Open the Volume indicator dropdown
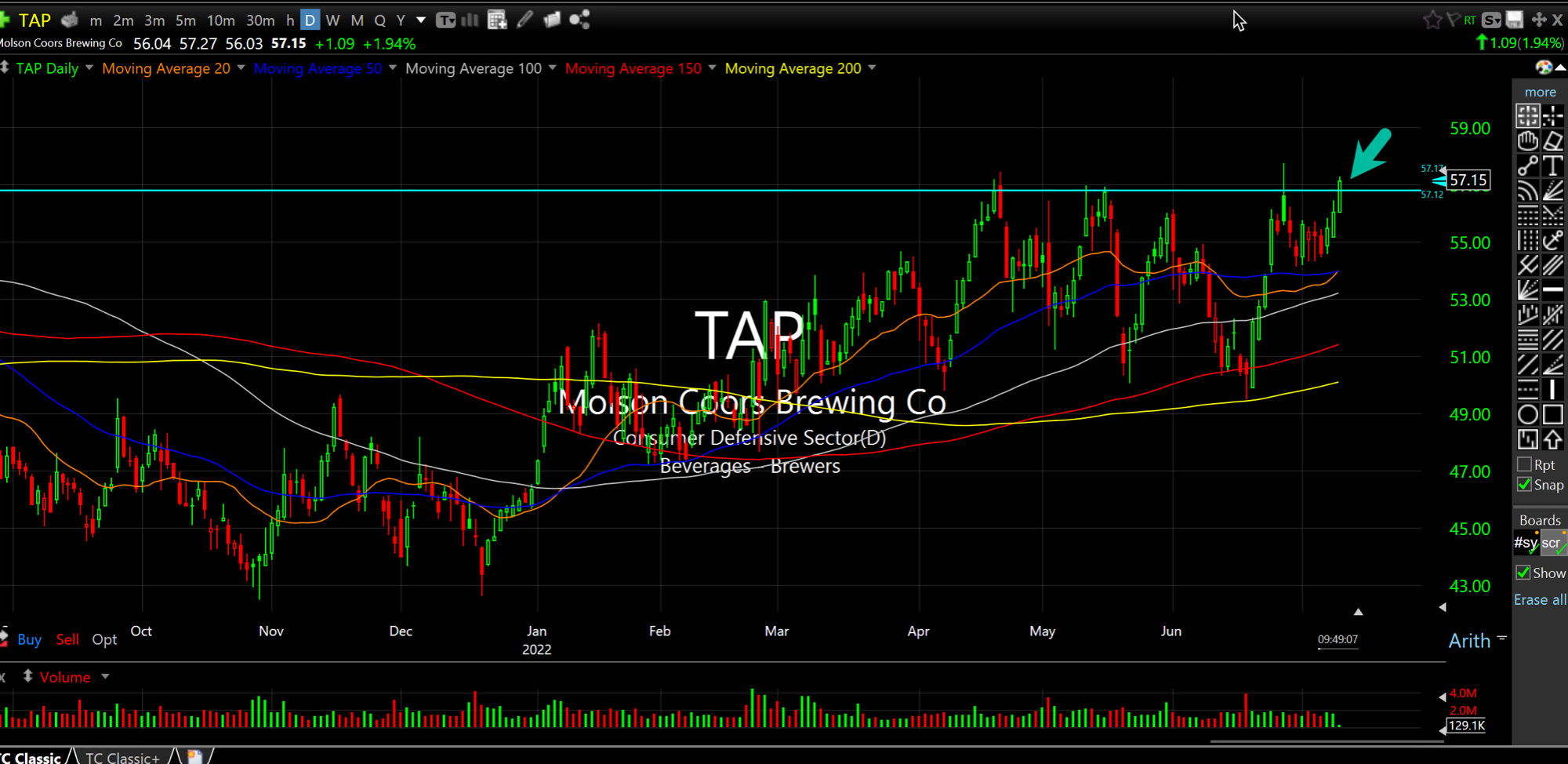The image size is (1568, 764). coord(105,676)
